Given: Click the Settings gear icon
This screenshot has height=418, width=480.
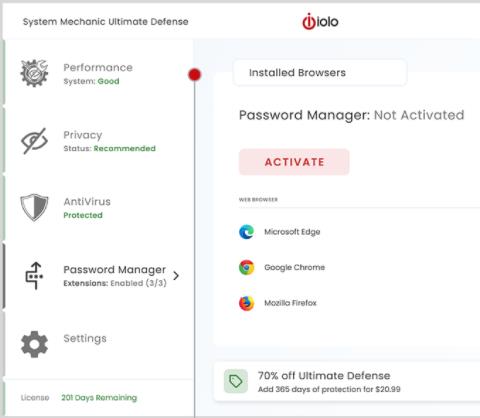Looking at the screenshot, I should click(34, 344).
